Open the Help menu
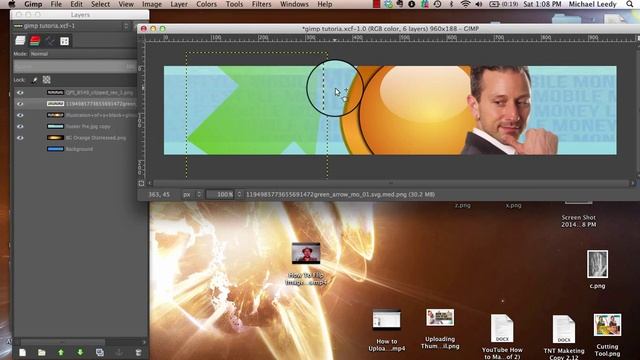The image size is (640, 360). click(325, 4)
